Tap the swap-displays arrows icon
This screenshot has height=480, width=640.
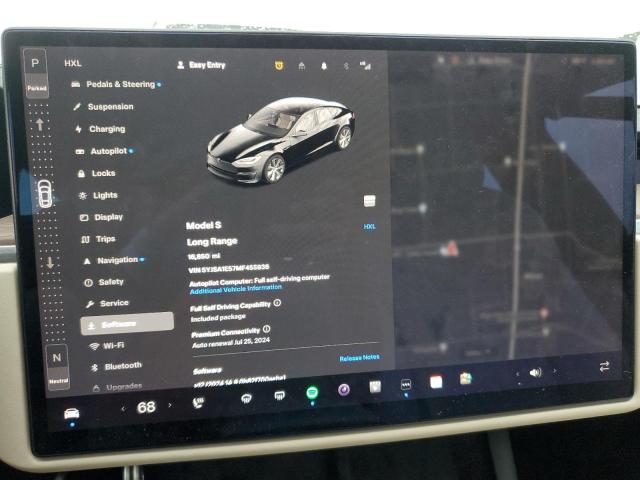click(604, 367)
